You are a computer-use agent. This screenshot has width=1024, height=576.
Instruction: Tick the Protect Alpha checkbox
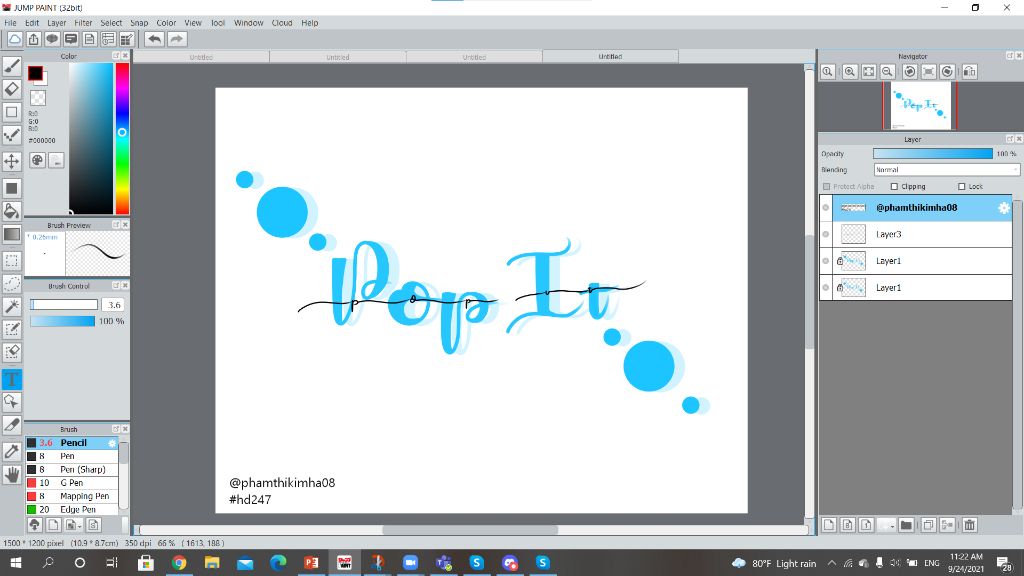click(827, 187)
